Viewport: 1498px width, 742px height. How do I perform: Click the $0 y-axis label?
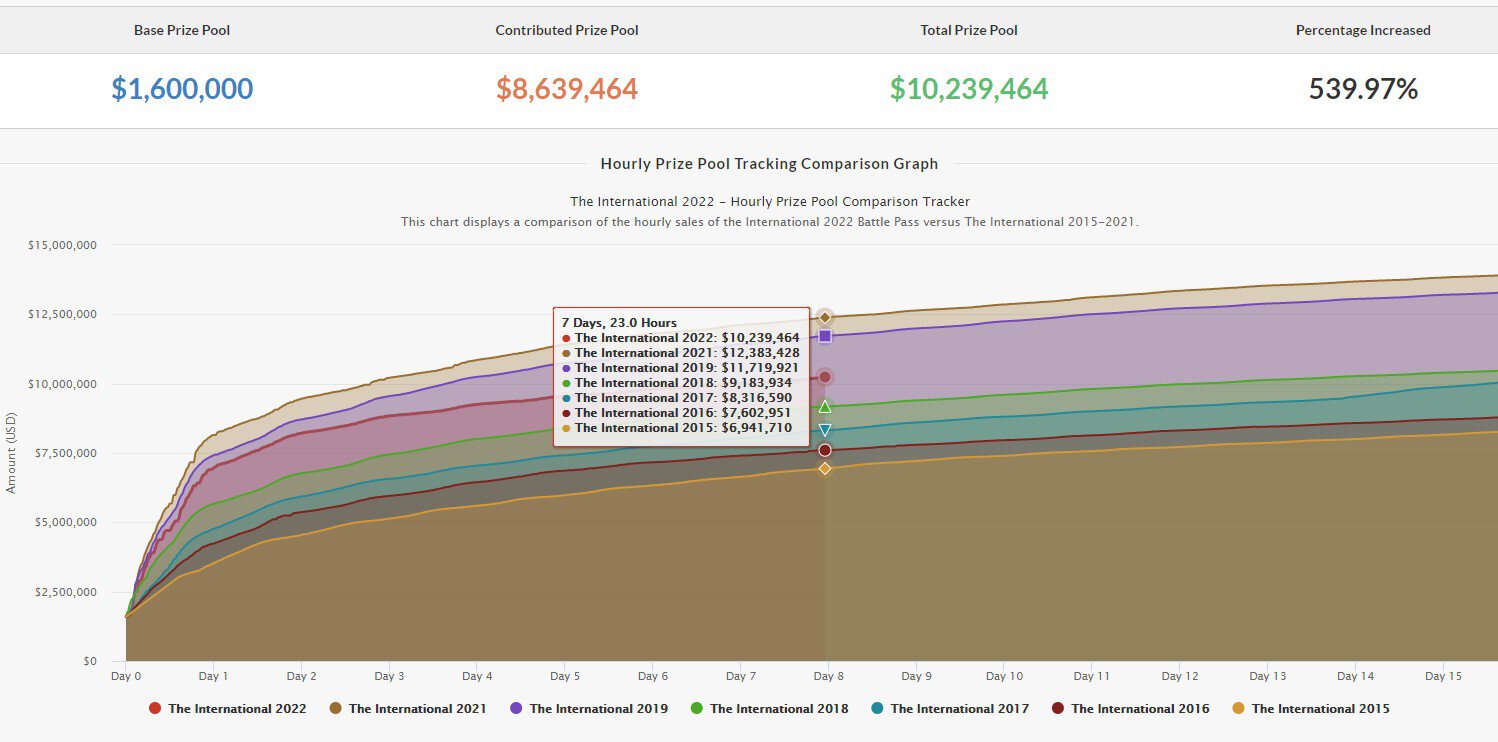pyautogui.click(x=90, y=661)
